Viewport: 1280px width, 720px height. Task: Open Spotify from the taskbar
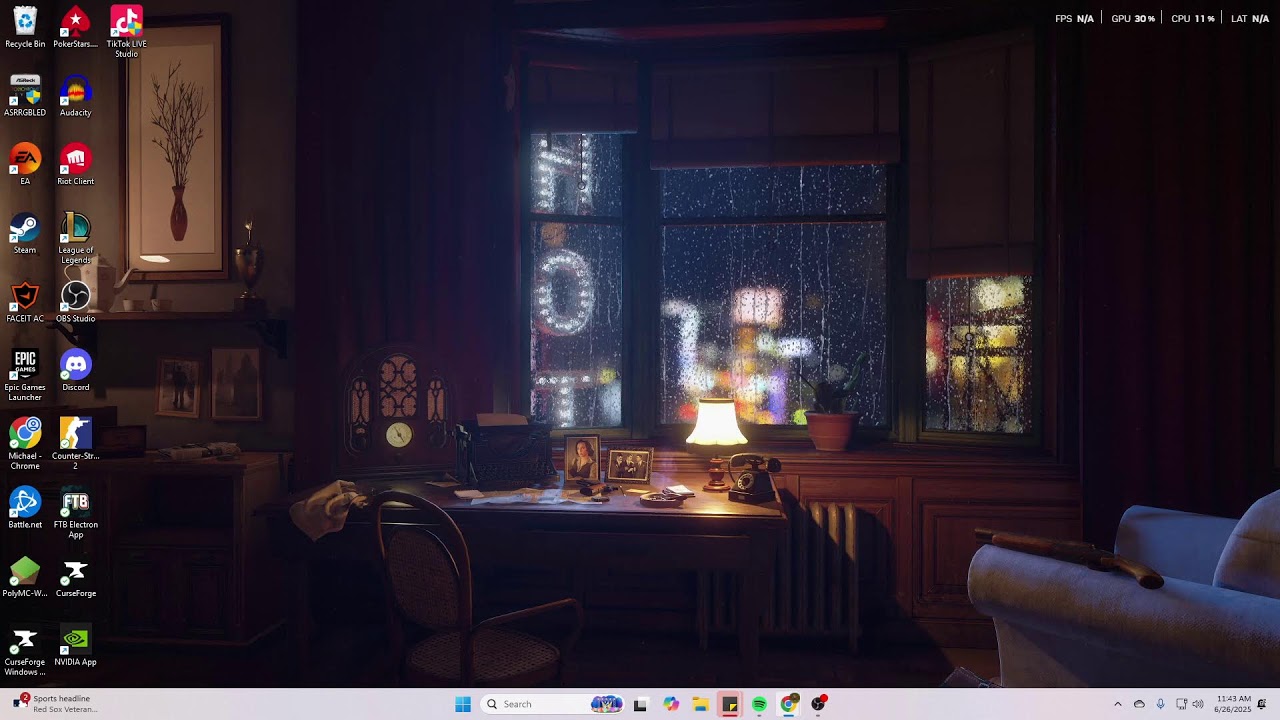[759, 704]
